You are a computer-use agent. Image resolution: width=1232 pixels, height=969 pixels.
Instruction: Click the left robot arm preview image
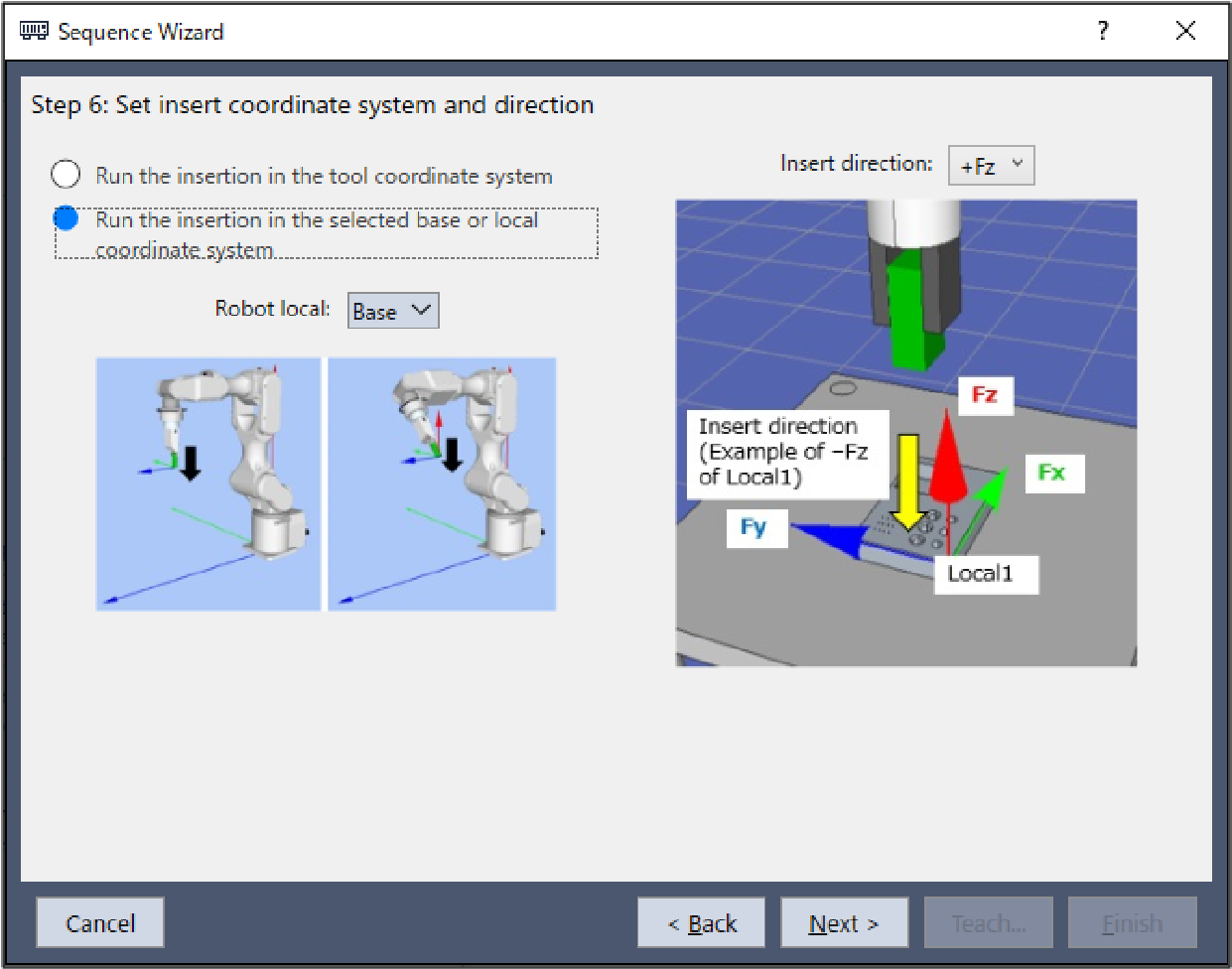coord(208,484)
